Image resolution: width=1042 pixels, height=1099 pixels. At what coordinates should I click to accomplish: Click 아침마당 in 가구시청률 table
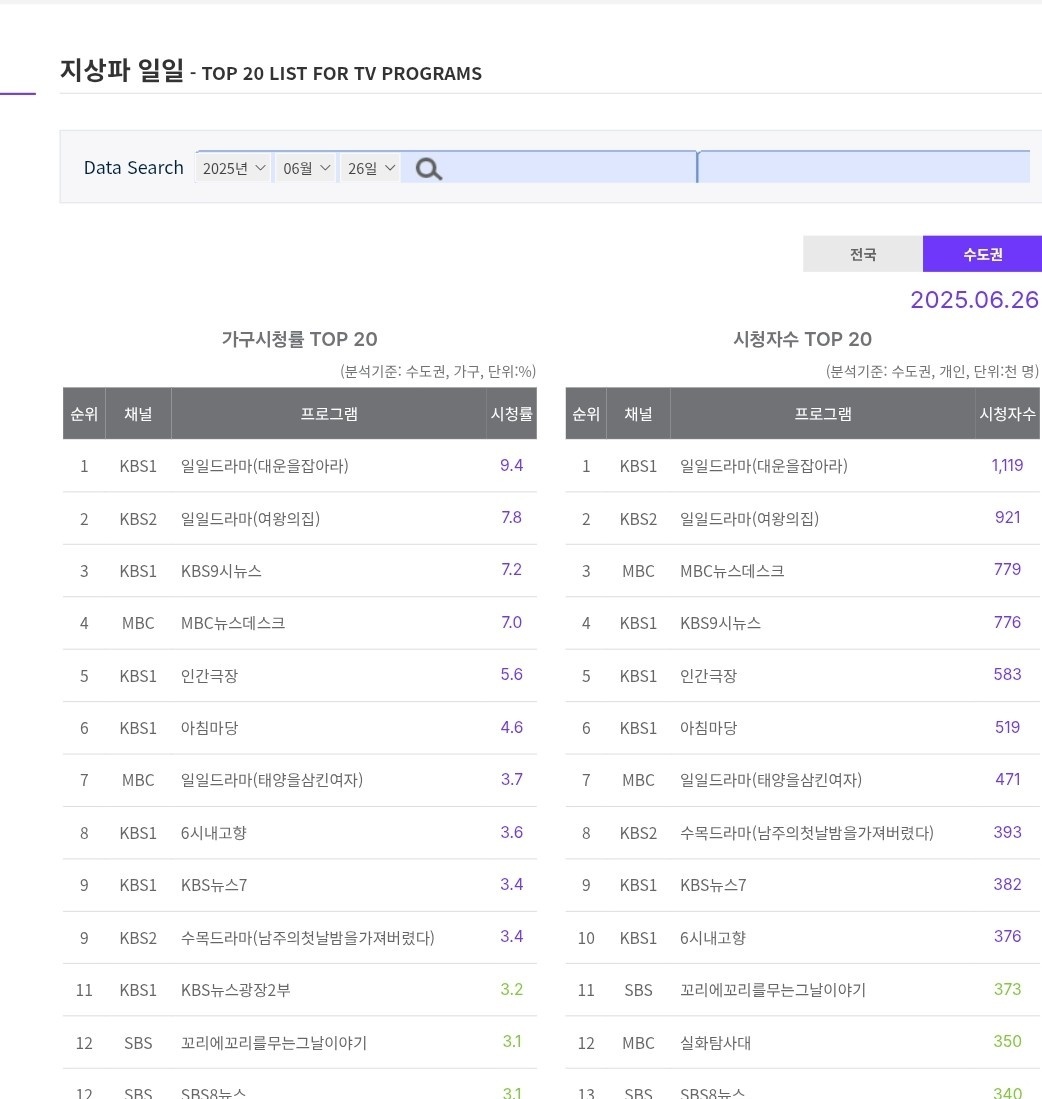210,728
